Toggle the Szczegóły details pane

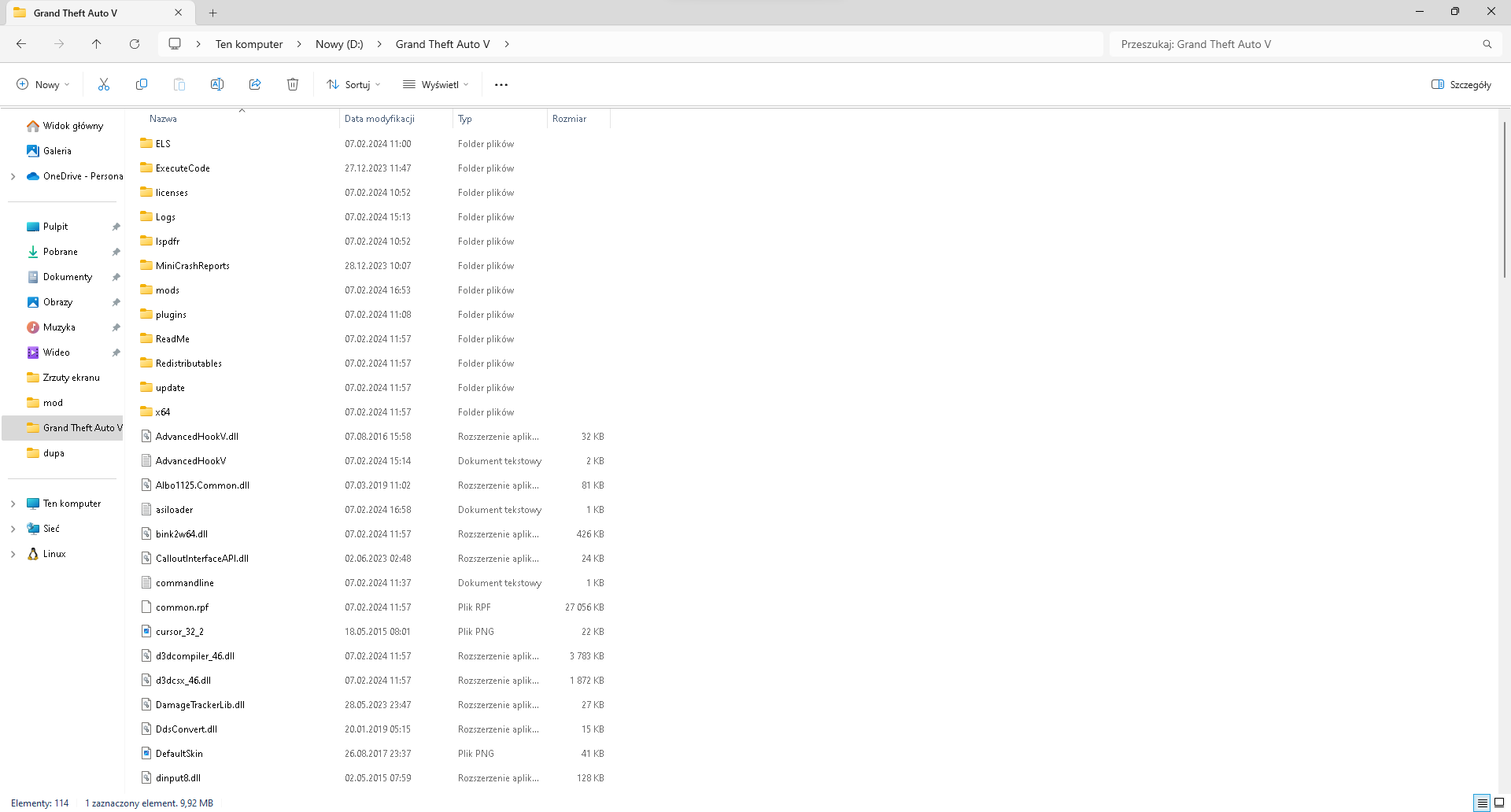1461,84
